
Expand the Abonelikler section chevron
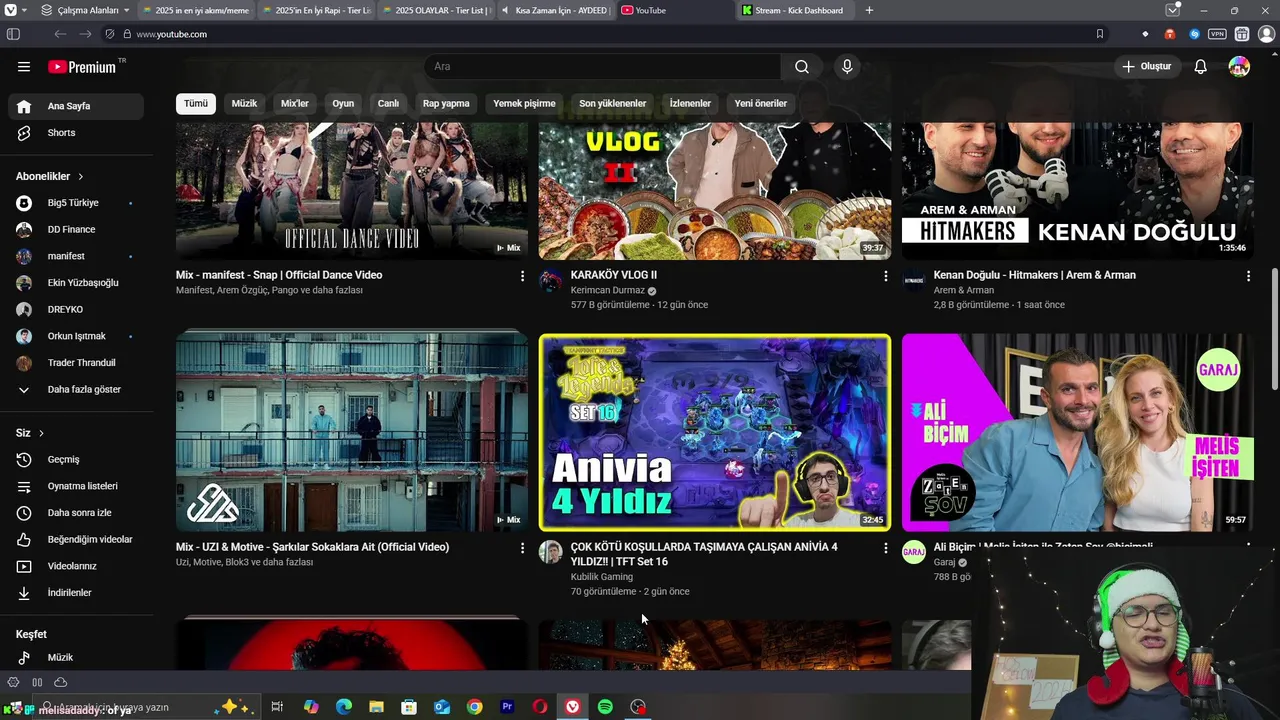tap(80, 177)
